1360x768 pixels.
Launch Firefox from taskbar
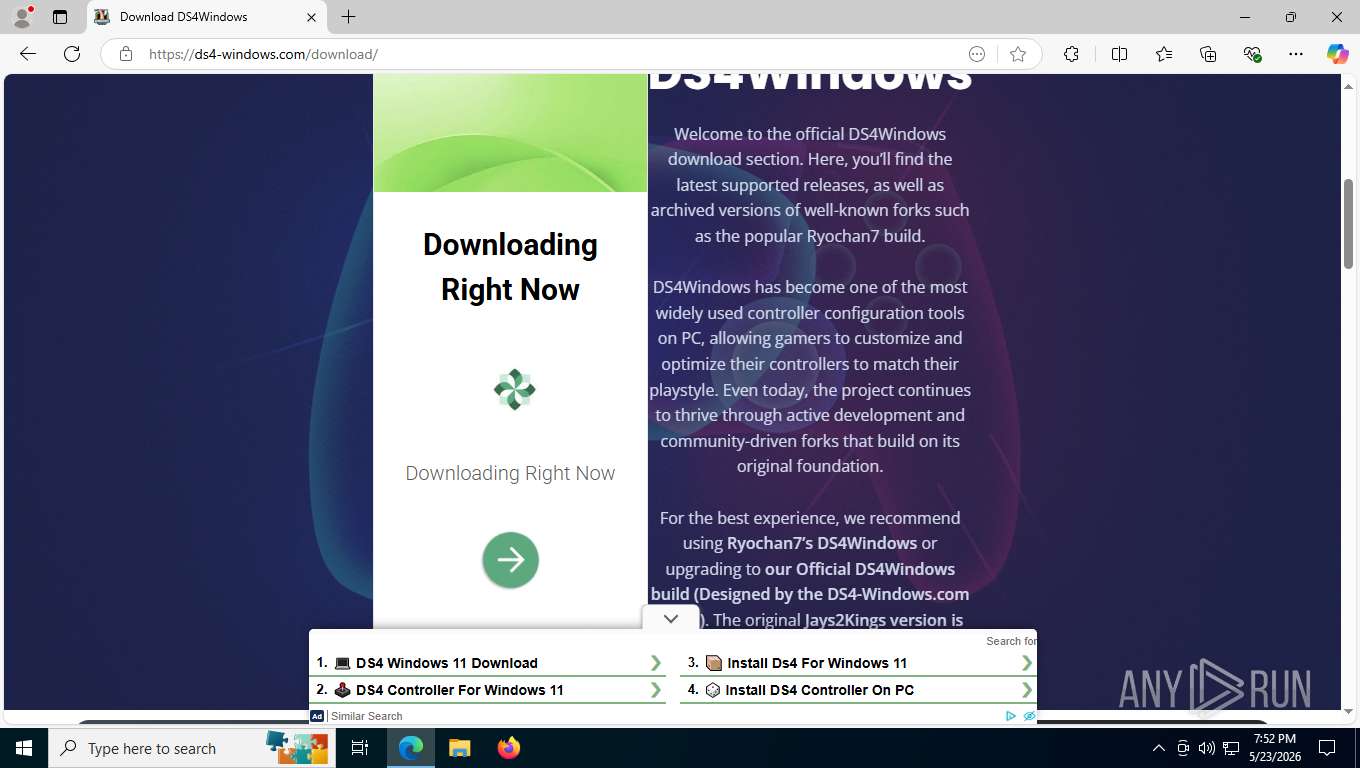tap(509, 748)
